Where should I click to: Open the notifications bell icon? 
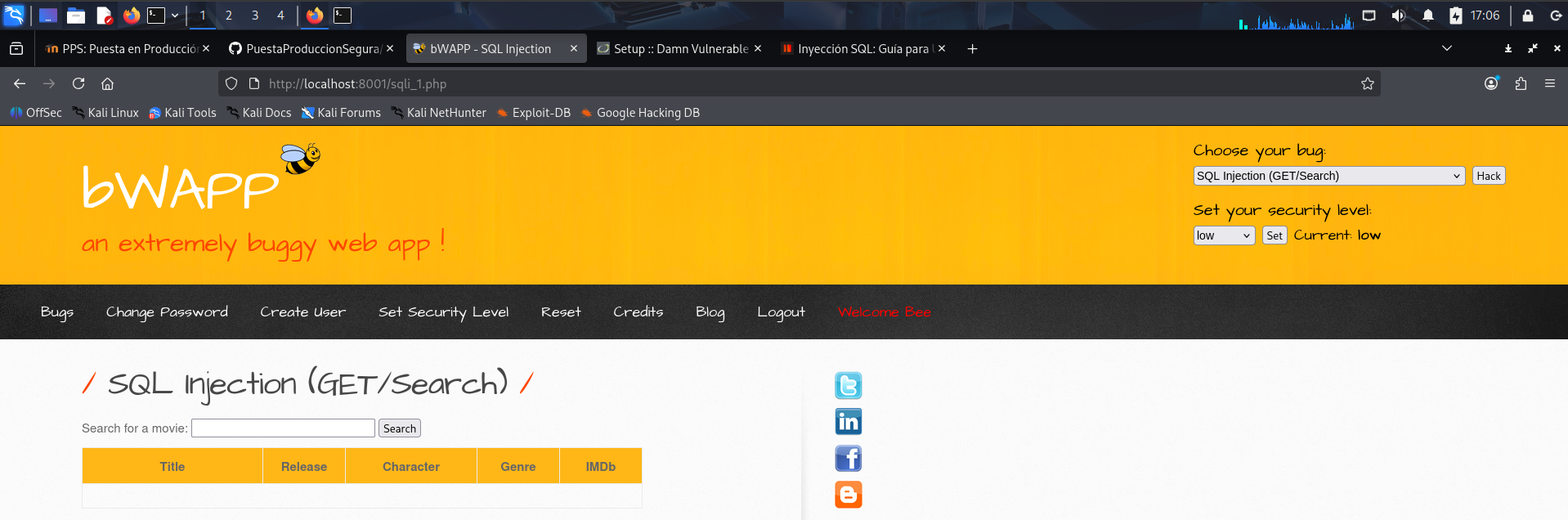pyautogui.click(x=1427, y=15)
